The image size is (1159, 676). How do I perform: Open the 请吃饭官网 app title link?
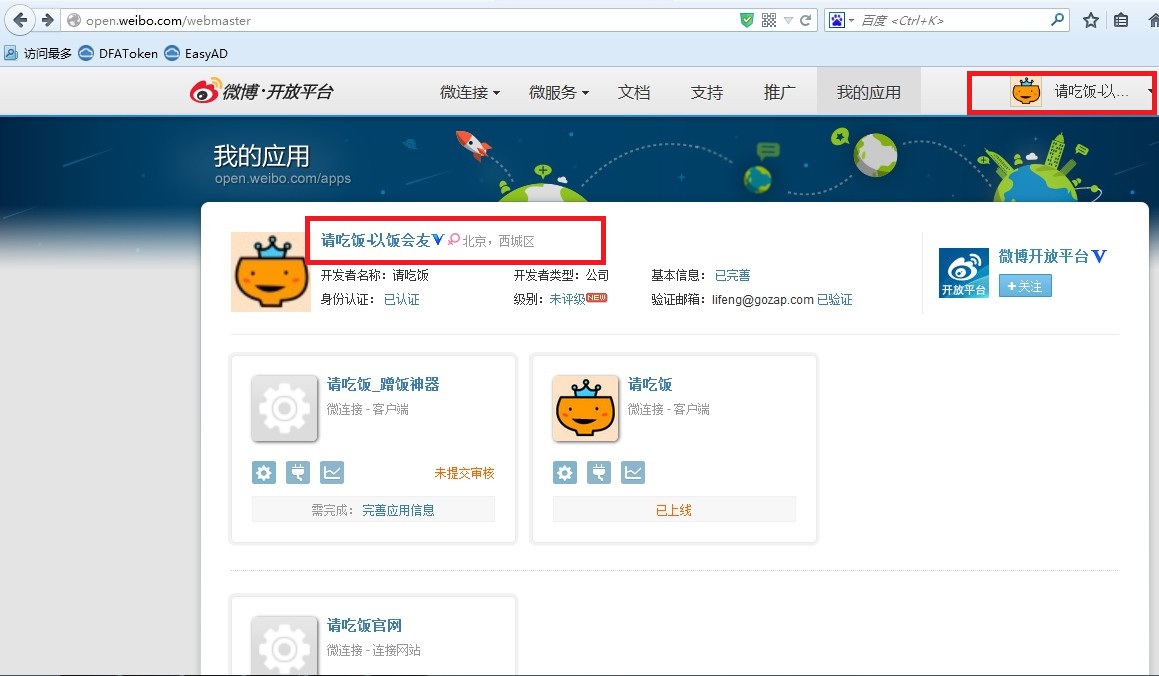(x=364, y=625)
